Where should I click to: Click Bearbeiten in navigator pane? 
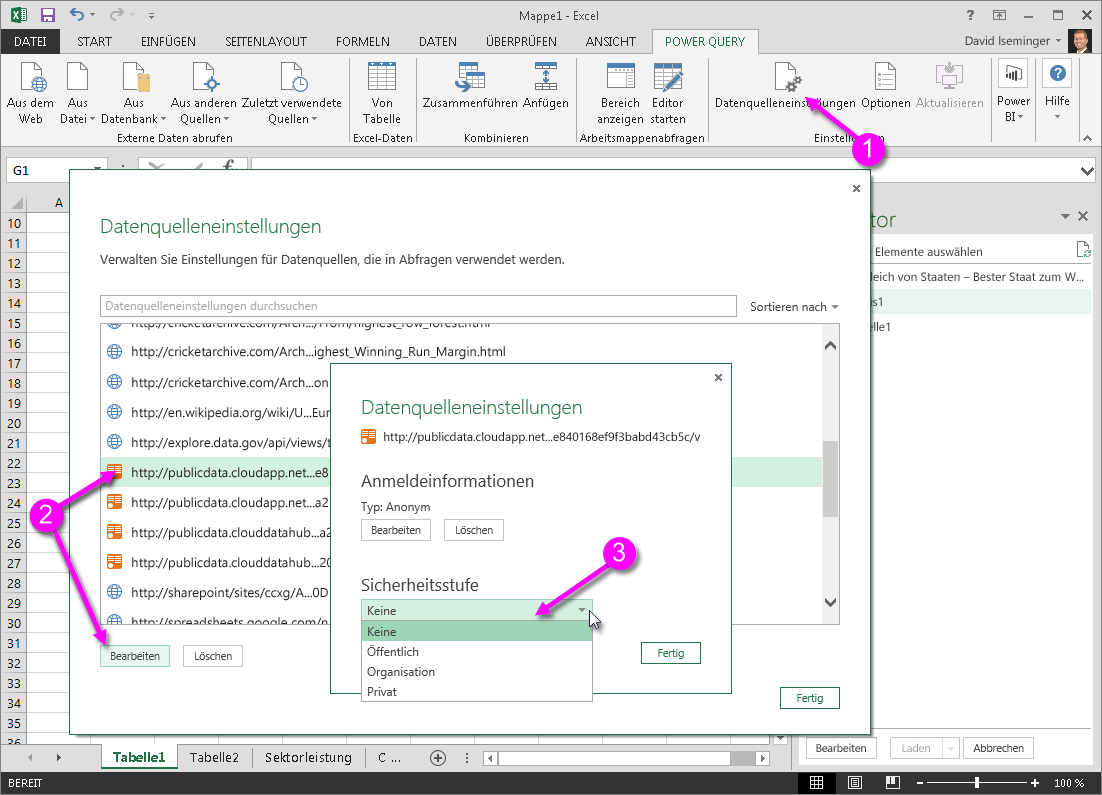pyautogui.click(x=841, y=748)
